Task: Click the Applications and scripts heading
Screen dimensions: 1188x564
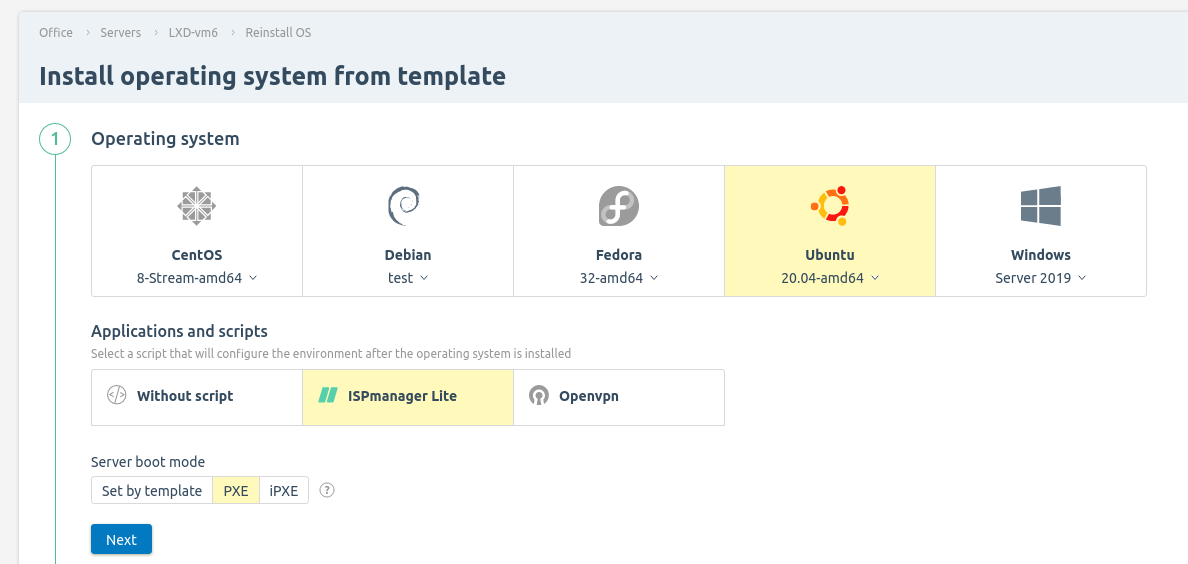Action: point(180,331)
